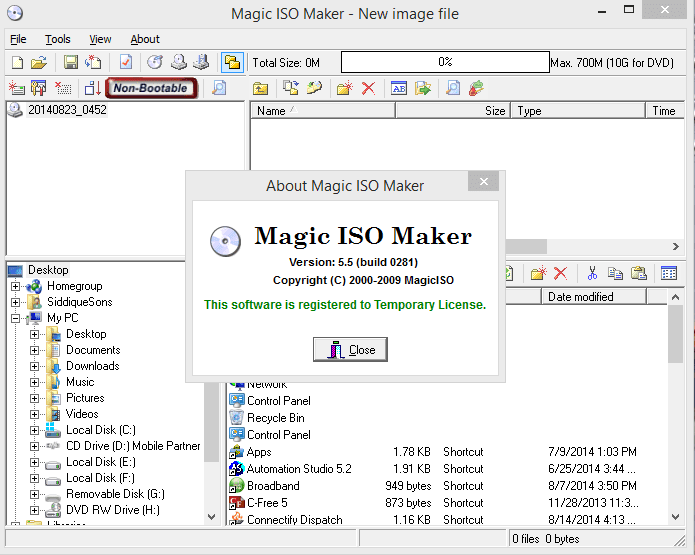This screenshot has width=695, height=555.
Task: Expand the Downloads tree node
Action: 34,366
